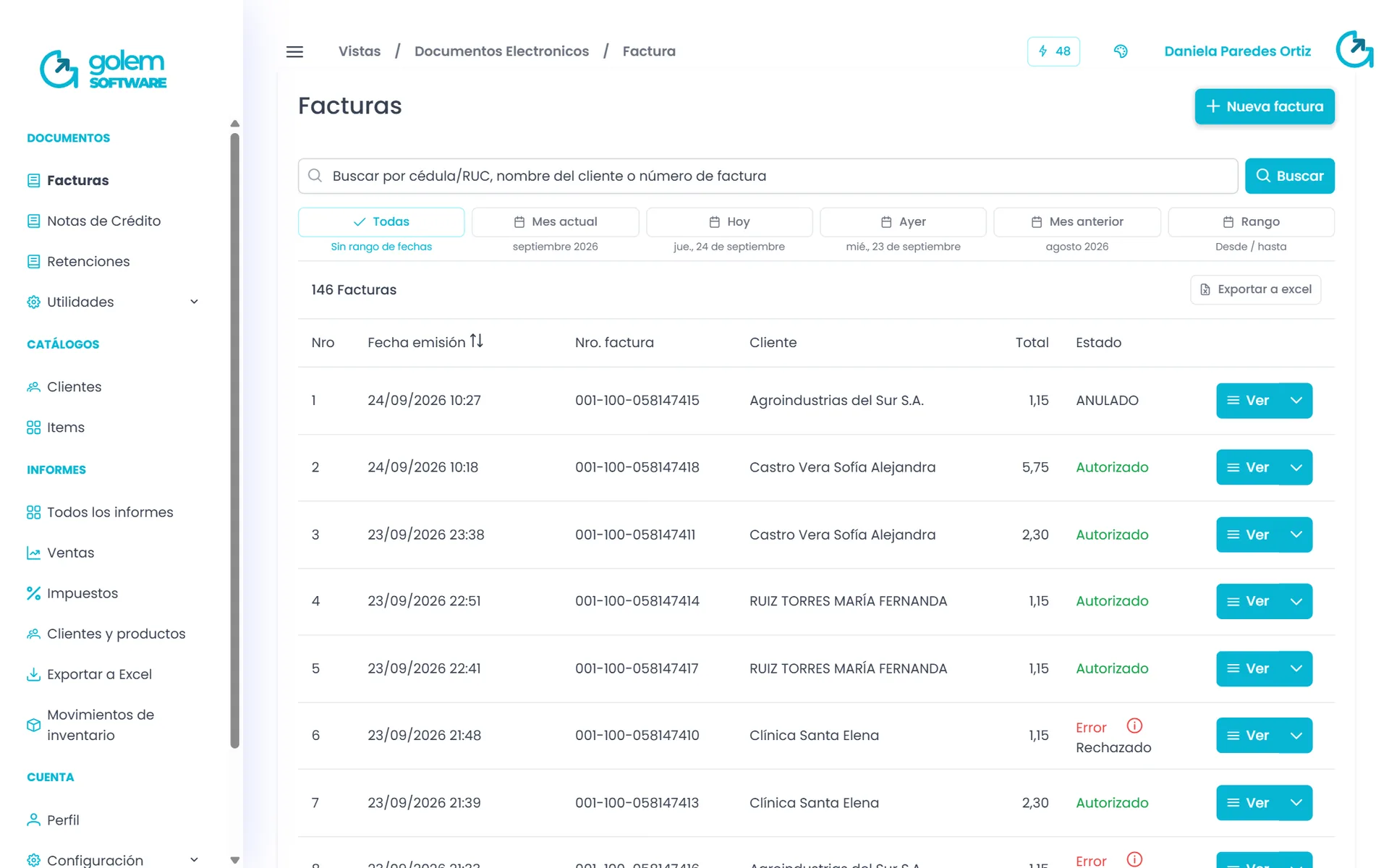Filter invoices by Hoy
This screenshot has height=868, width=1389.
pos(729,222)
